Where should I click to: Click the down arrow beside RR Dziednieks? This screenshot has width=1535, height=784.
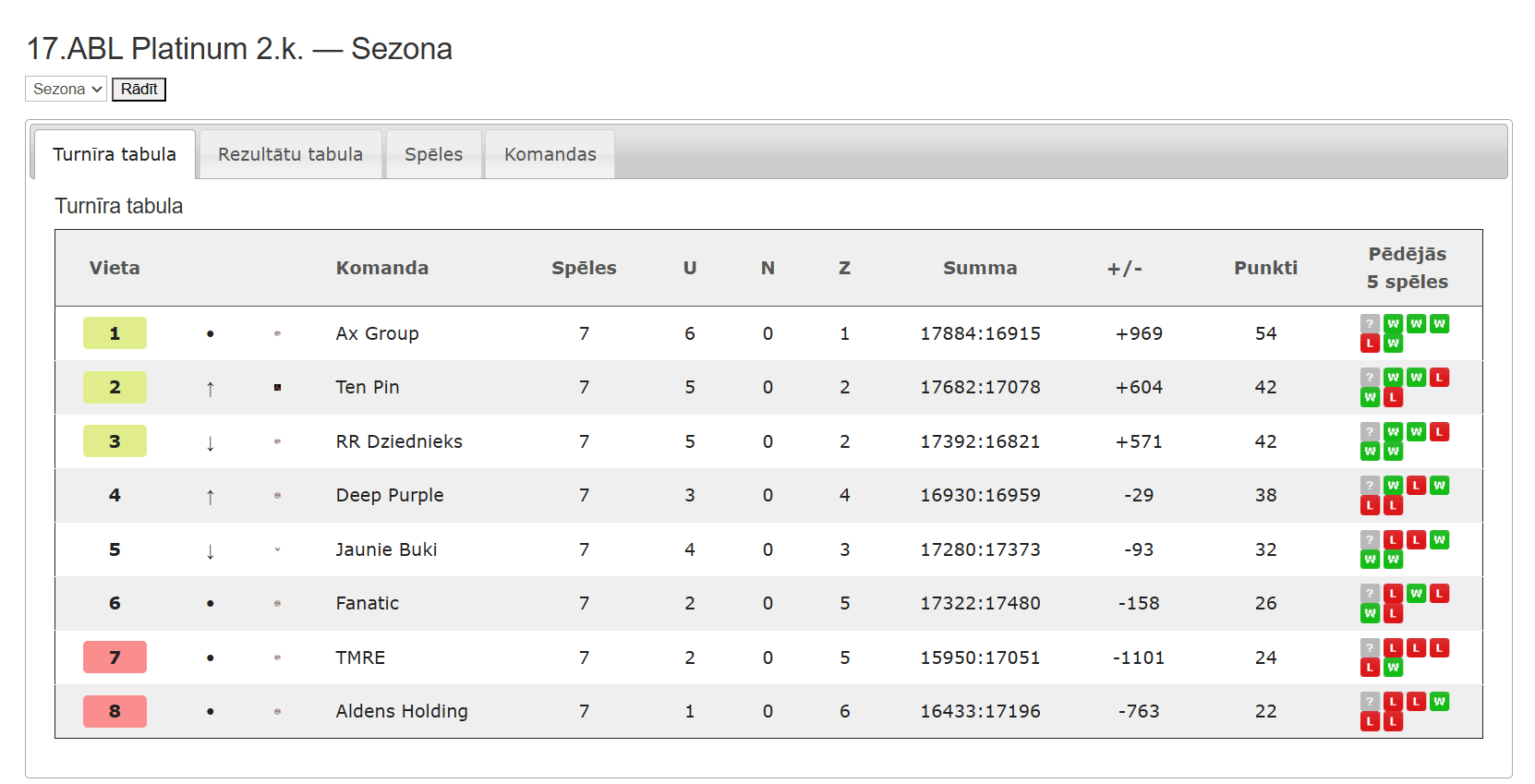coord(211,443)
